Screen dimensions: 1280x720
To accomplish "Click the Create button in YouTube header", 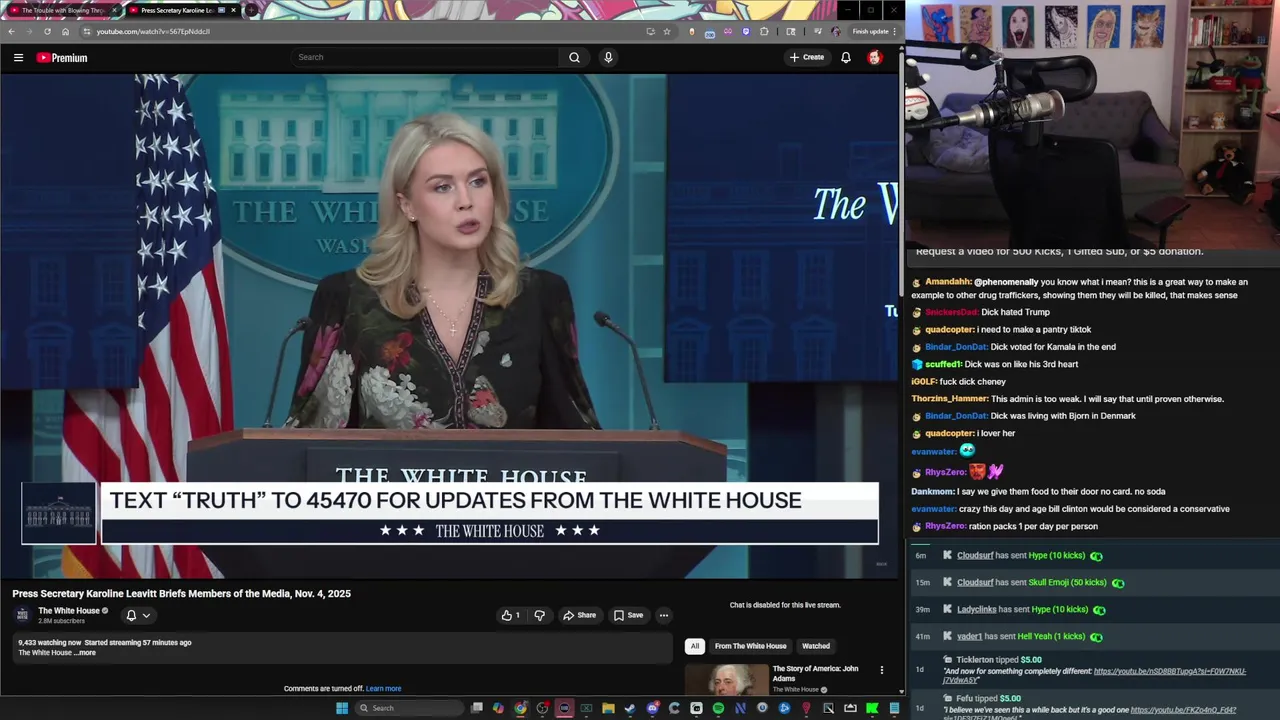I will point(807,57).
